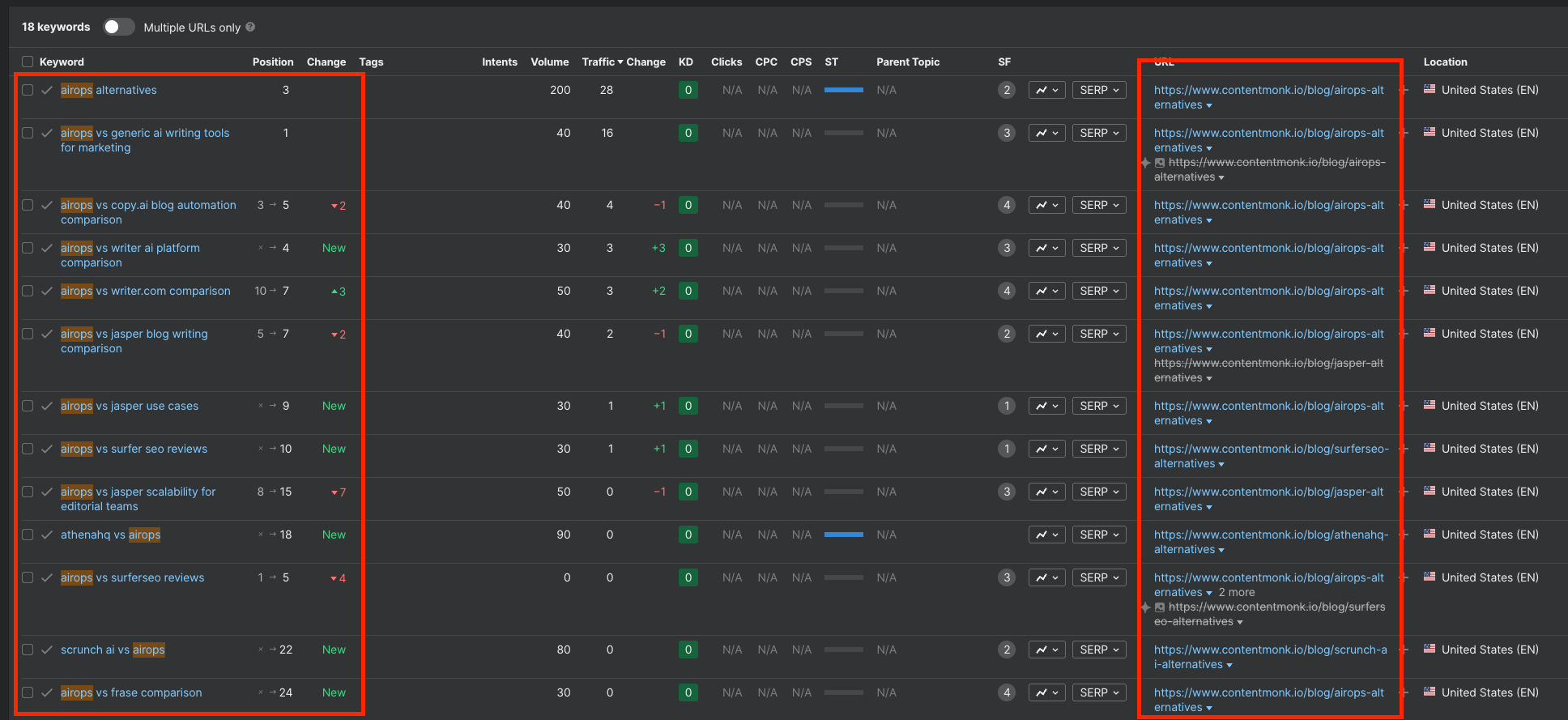Image resolution: width=1568 pixels, height=720 pixels.
Task: Show chart for airops vs writer.com comparison
Action: click(x=1046, y=291)
